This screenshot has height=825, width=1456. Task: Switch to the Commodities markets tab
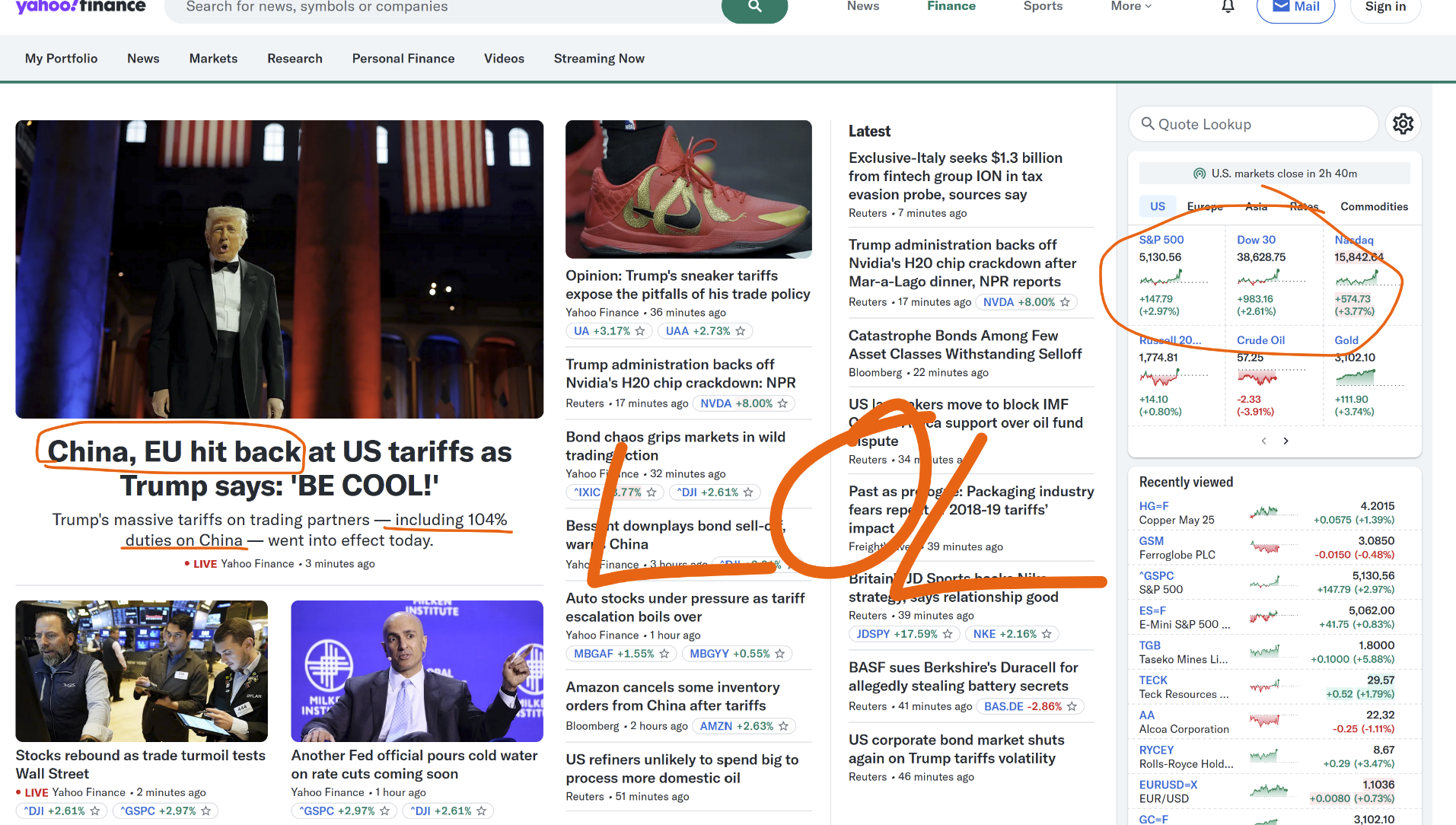1374,206
